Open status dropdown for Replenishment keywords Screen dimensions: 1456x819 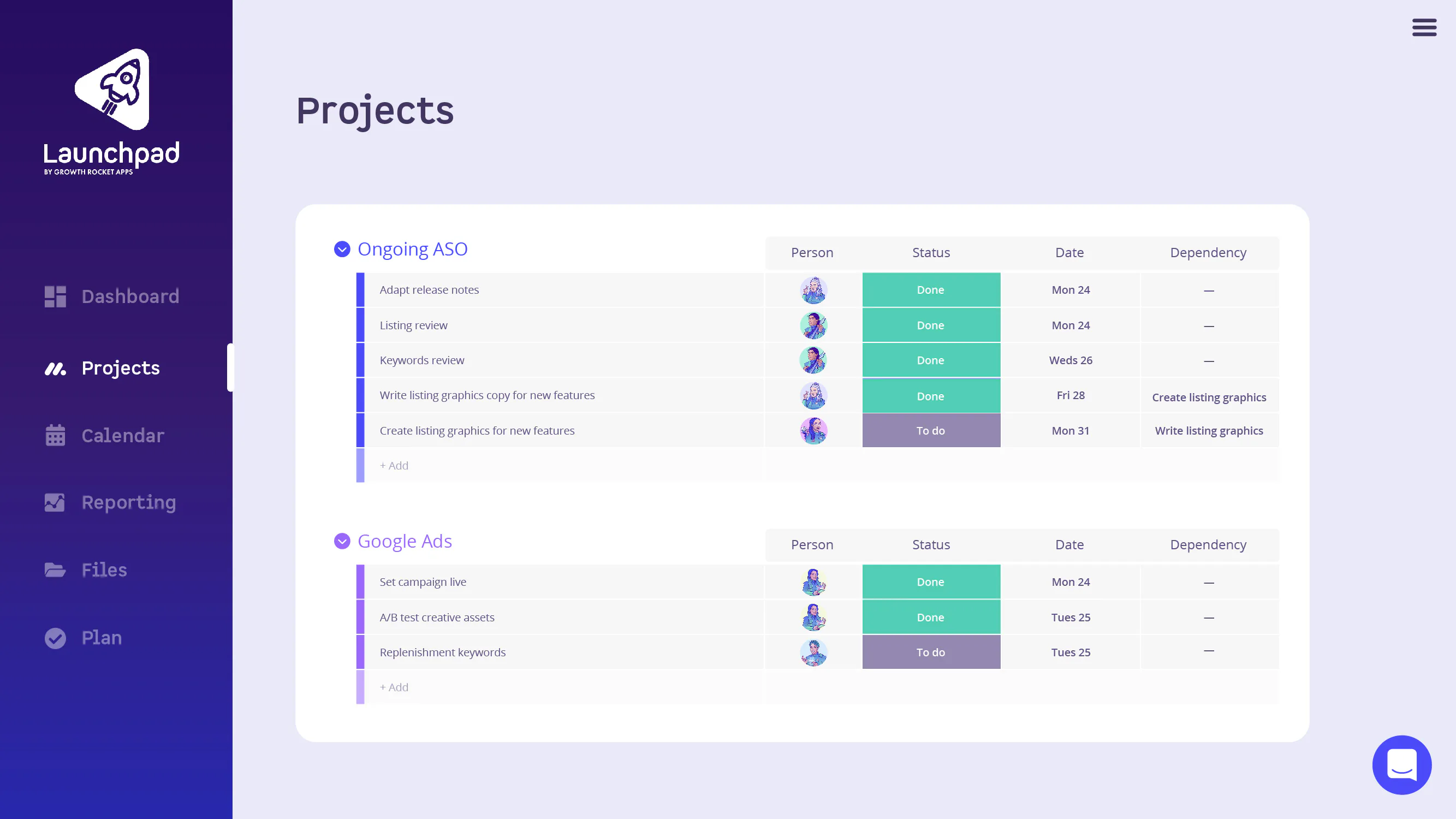pos(930,652)
